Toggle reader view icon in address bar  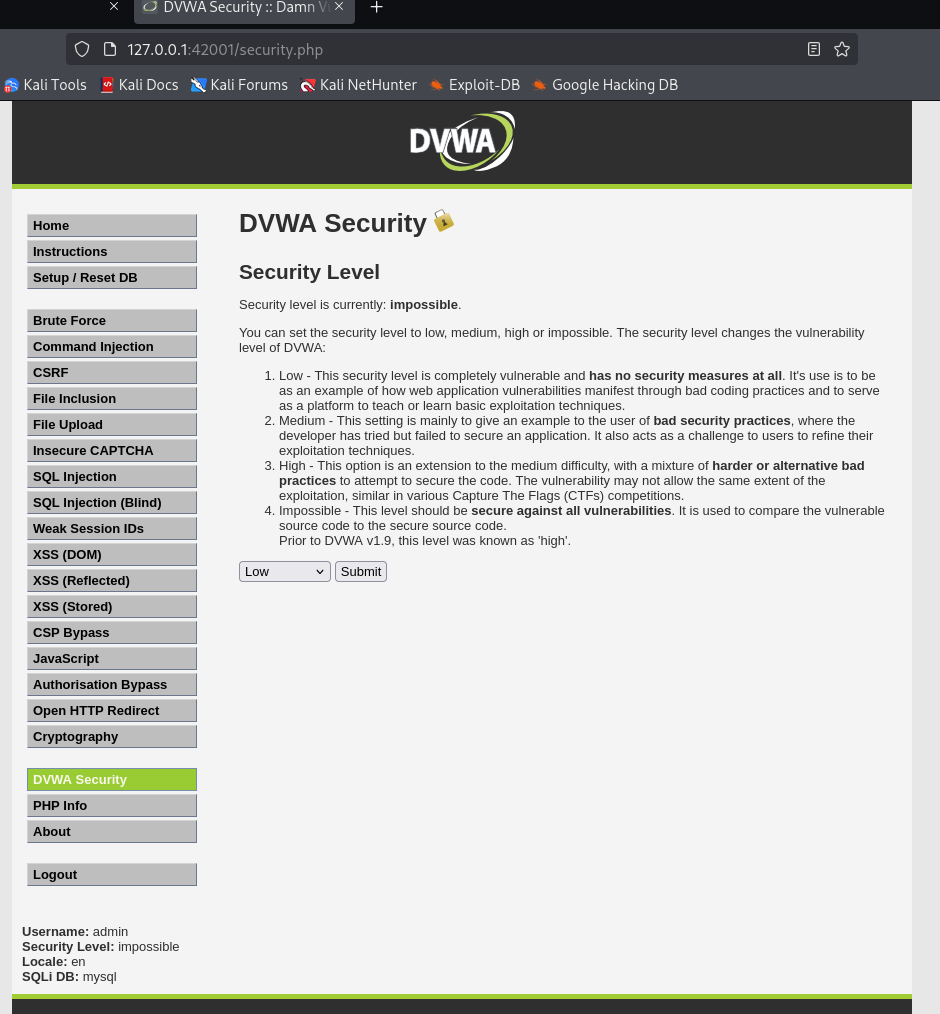click(814, 49)
